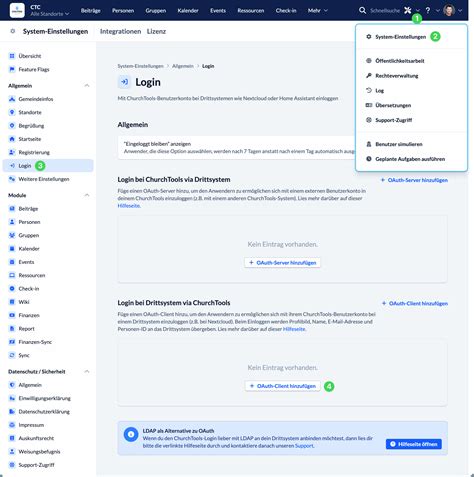
Task: Click the Sync module icon
Action: [x=12, y=355]
